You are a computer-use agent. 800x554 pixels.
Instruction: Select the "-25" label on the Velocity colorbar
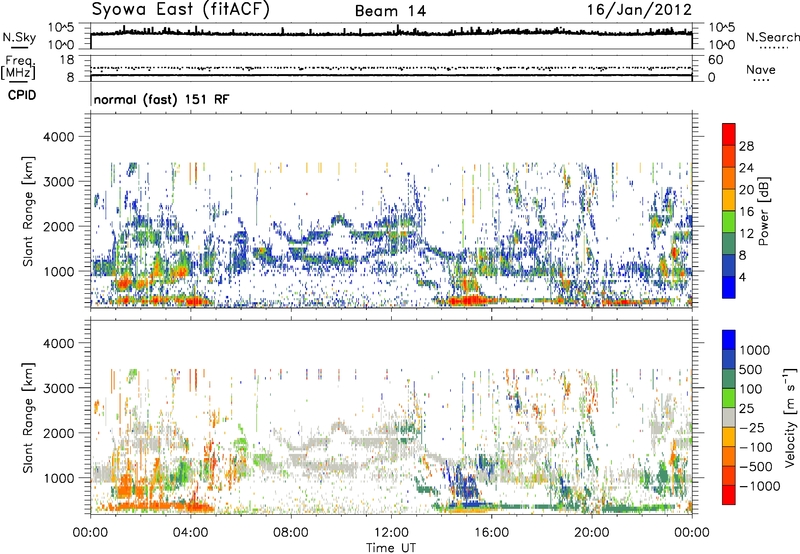pyautogui.click(x=752, y=427)
